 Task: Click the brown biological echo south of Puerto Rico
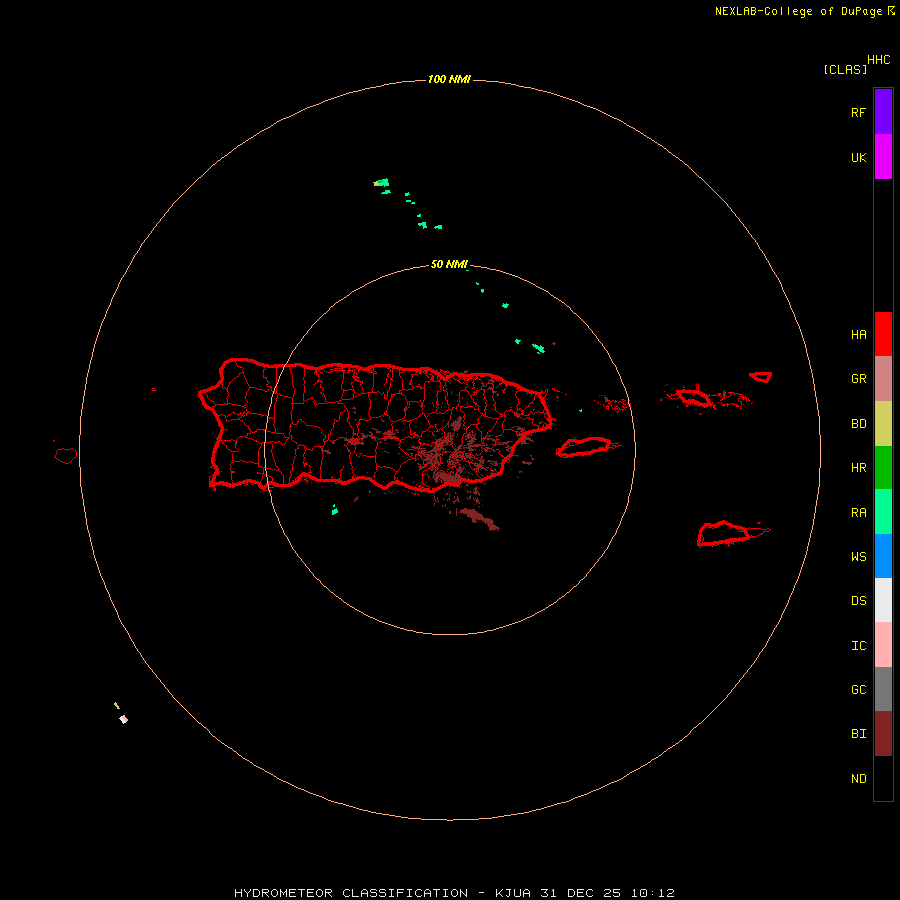479,518
